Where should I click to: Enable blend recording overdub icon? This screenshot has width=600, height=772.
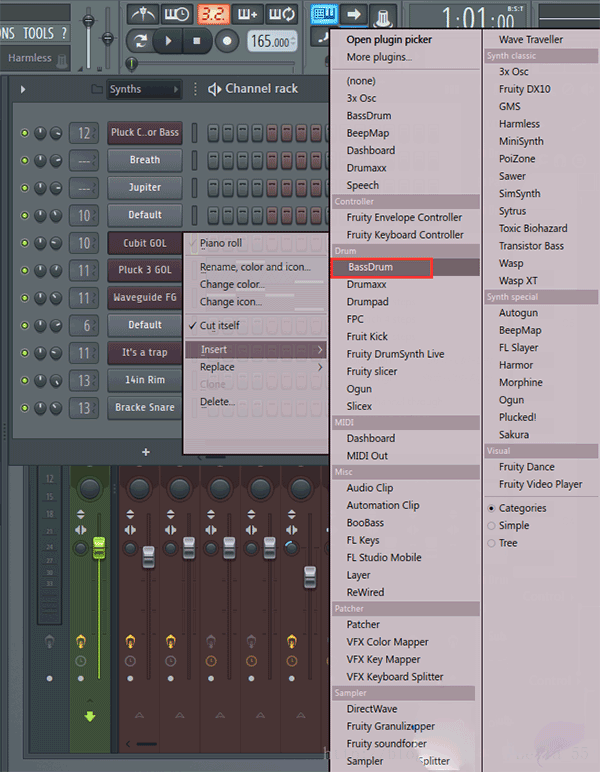pyautogui.click(x=248, y=14)
